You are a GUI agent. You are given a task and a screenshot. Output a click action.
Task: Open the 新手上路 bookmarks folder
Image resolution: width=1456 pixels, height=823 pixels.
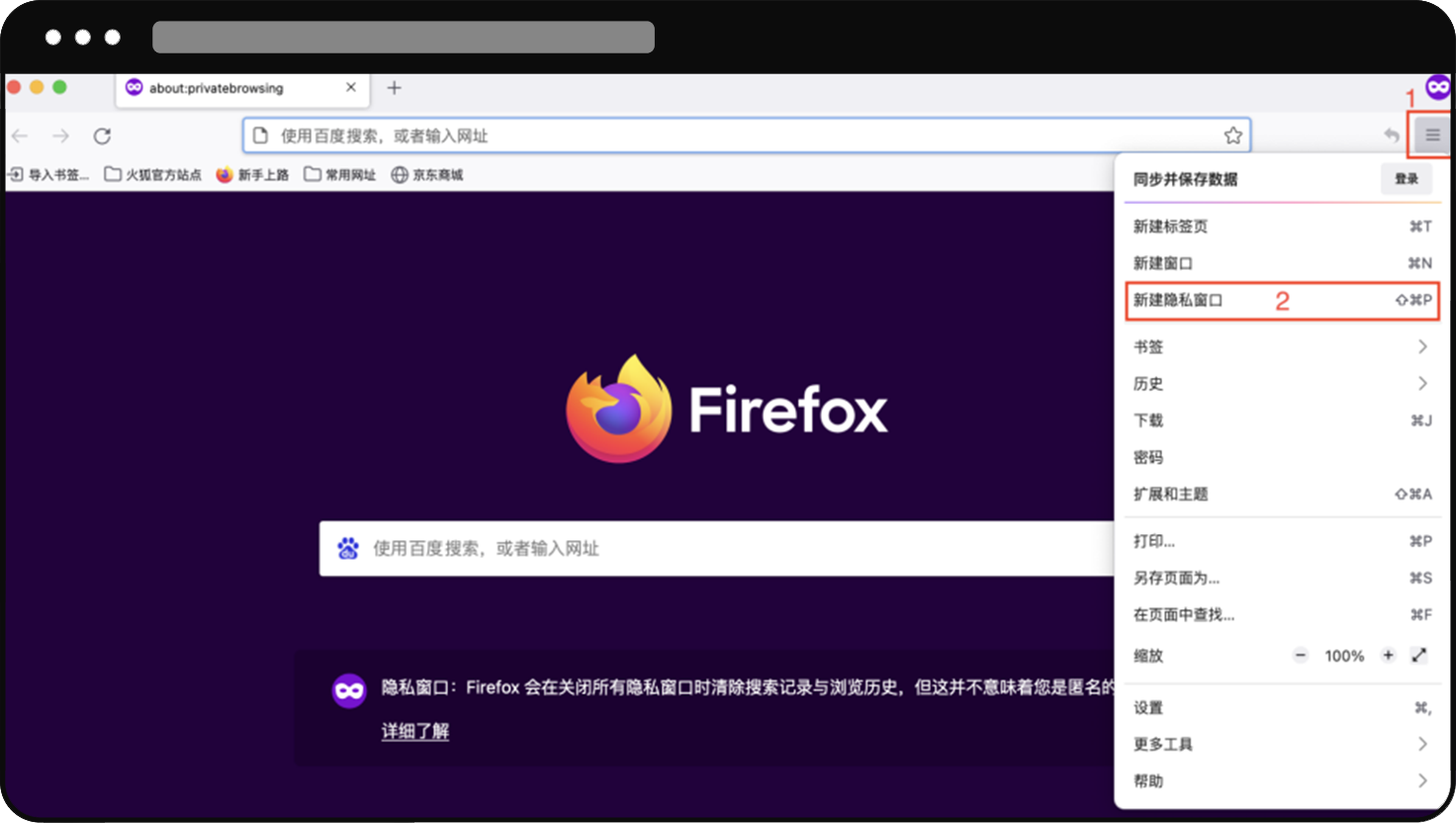point(253,174)
